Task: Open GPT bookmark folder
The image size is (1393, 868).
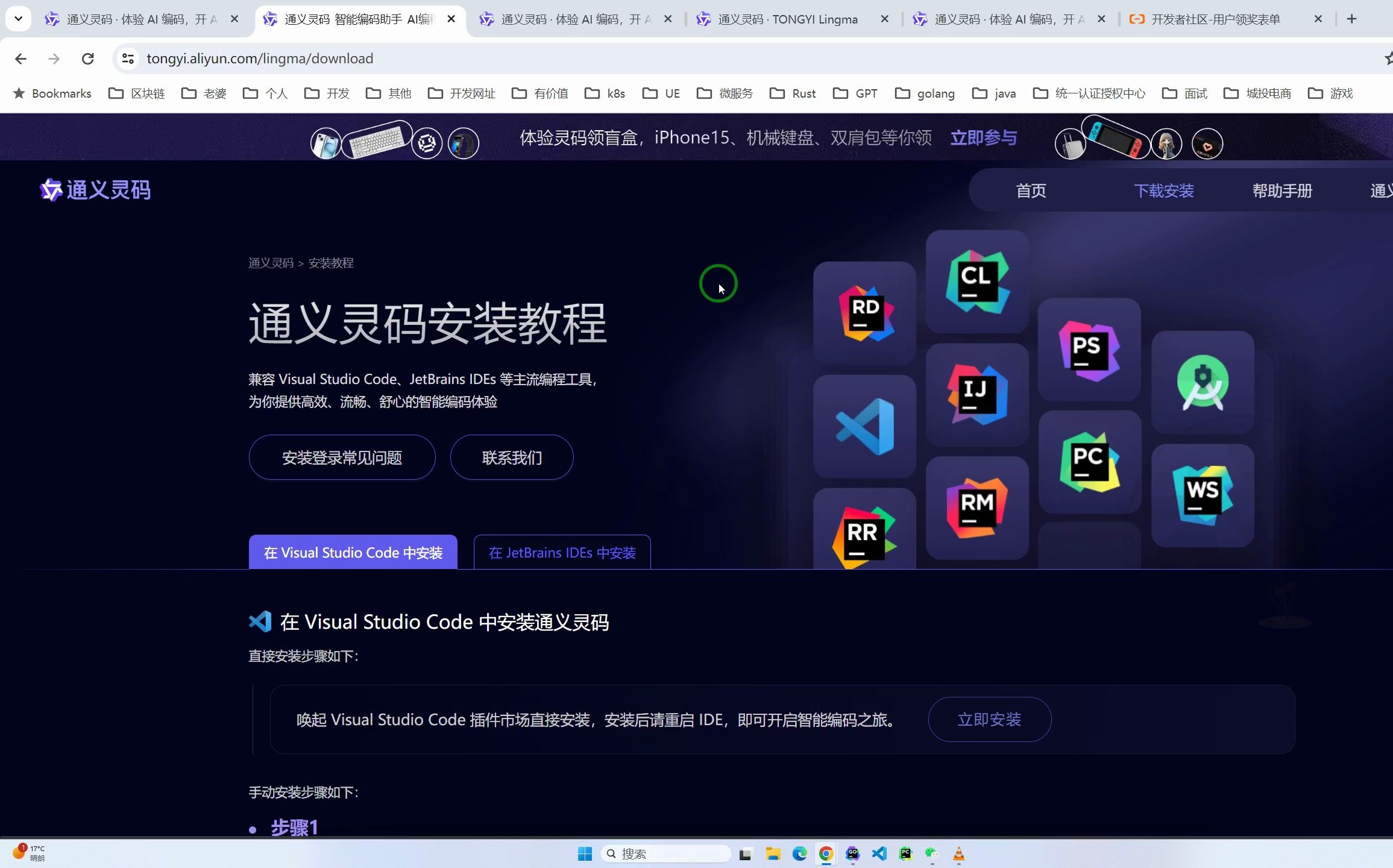Action: click(x=855, y=93)
